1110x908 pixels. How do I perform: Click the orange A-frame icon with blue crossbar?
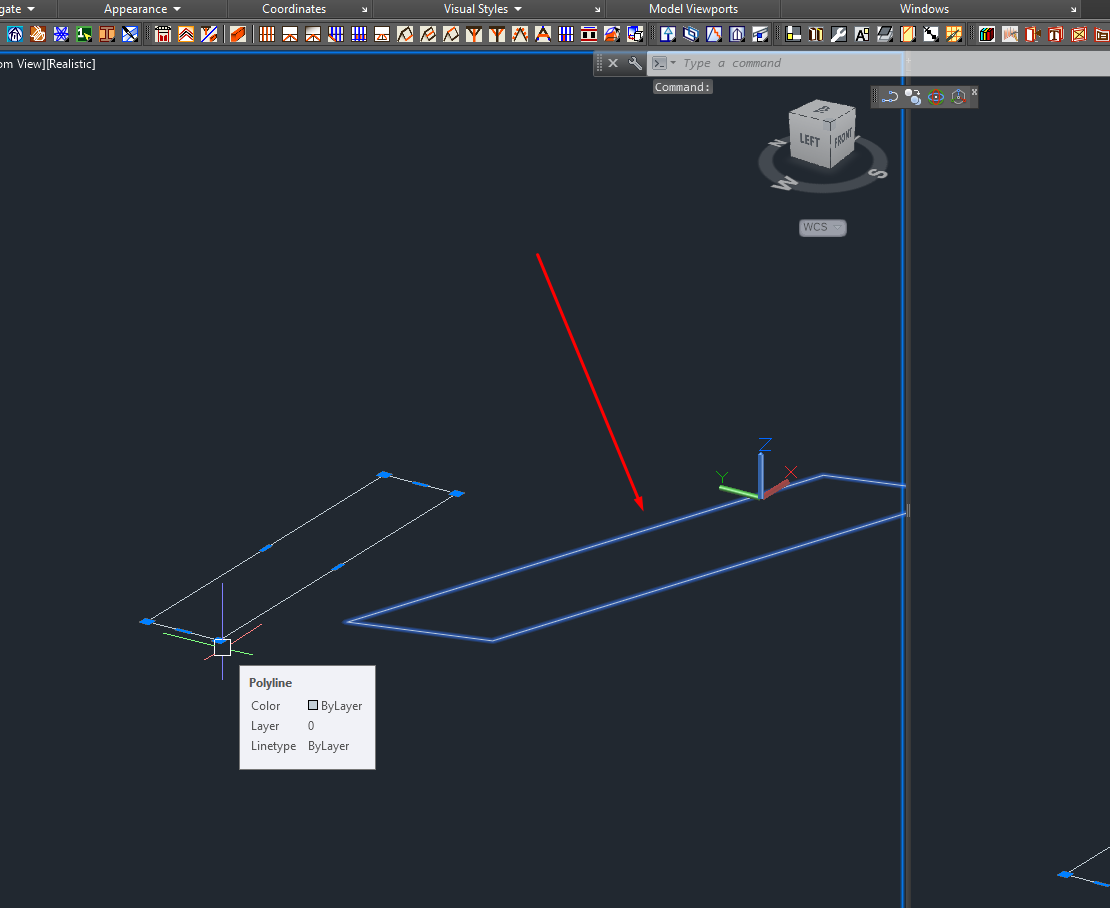tap(543, 34)
